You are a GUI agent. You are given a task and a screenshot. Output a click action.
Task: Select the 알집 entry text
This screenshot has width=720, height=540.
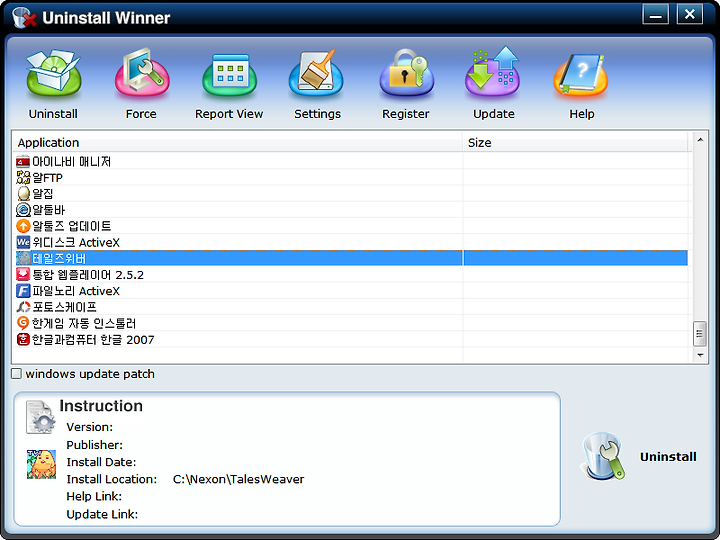pyautogui.click(x=43, y=194)
